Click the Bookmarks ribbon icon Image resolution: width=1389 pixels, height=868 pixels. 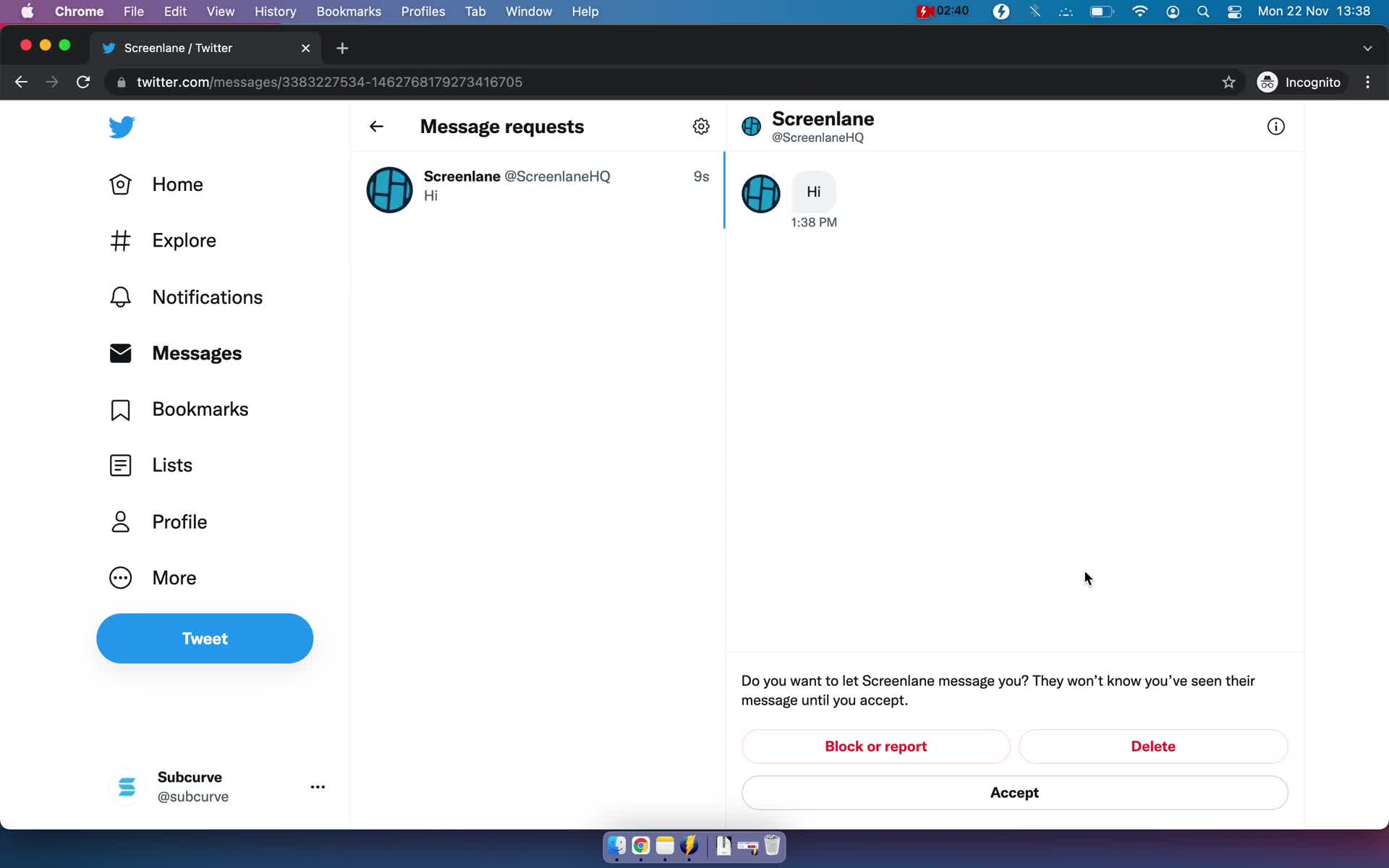click(x=120, y=409)
